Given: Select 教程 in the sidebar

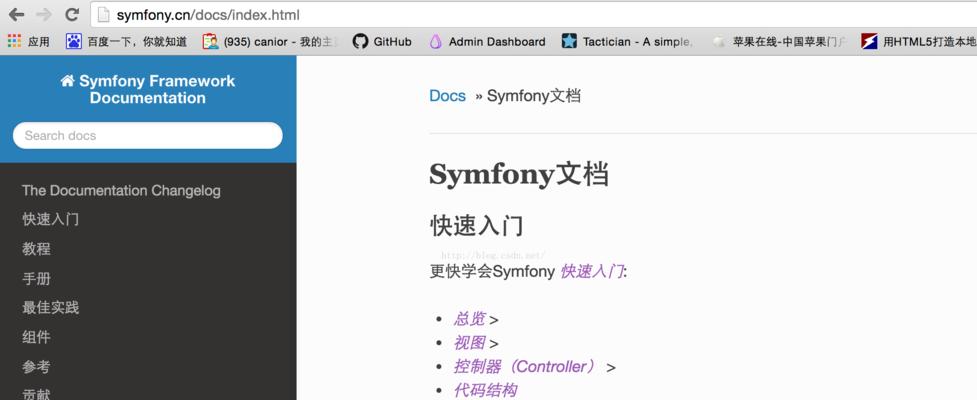Looking at the screenshot, I should point(36,249).
